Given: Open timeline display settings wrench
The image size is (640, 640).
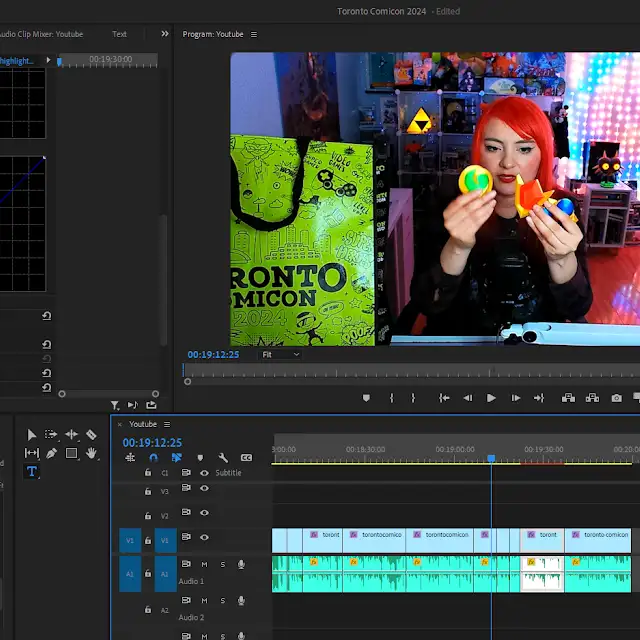Looking at the screenshot, I should tap(222, 458).
